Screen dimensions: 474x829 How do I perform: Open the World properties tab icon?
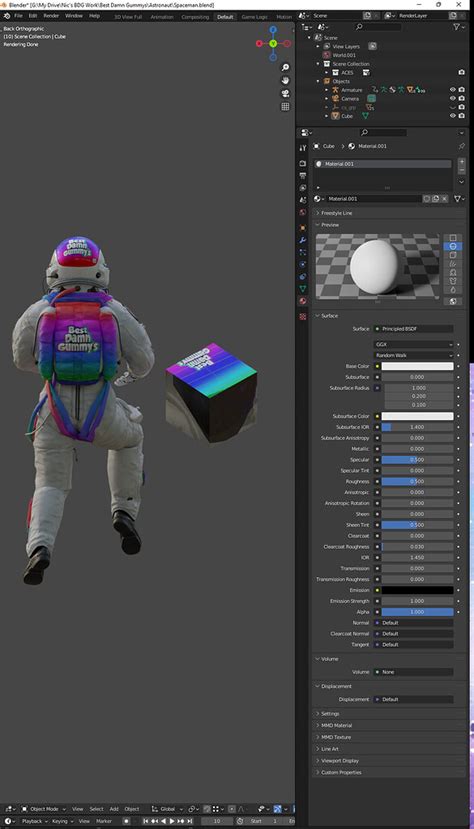pos(303,213)
